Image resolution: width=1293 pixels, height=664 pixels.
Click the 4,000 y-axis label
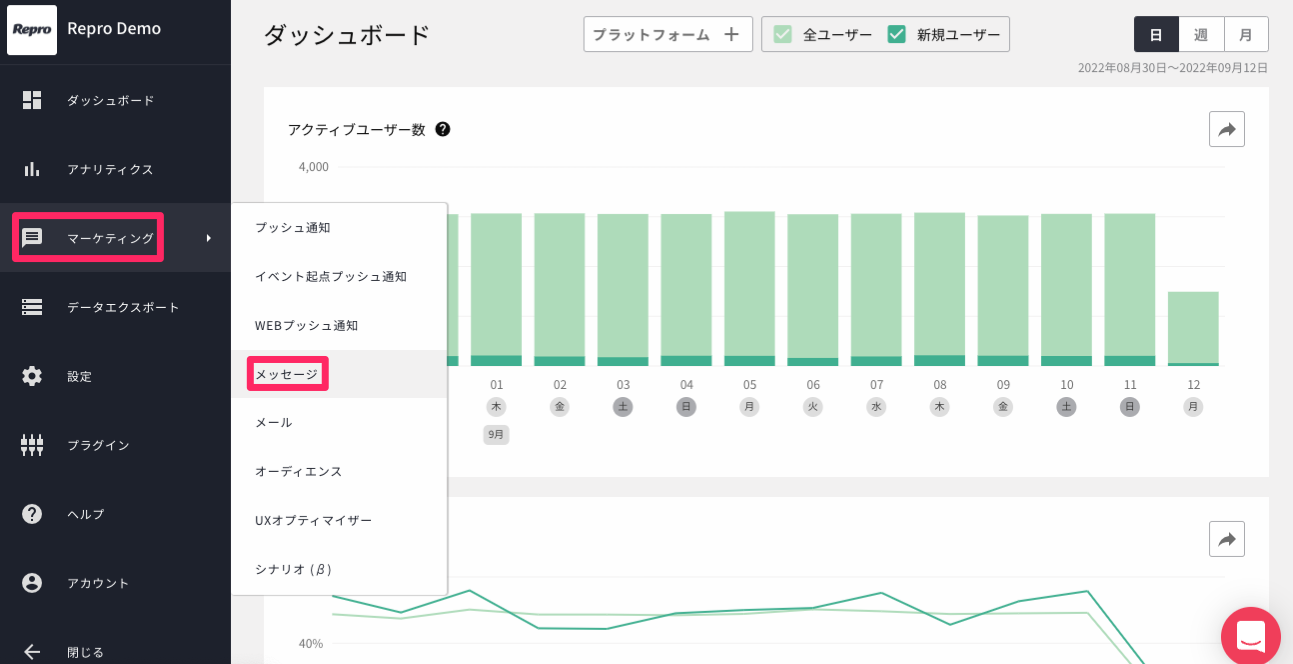(x=313, y=167)
